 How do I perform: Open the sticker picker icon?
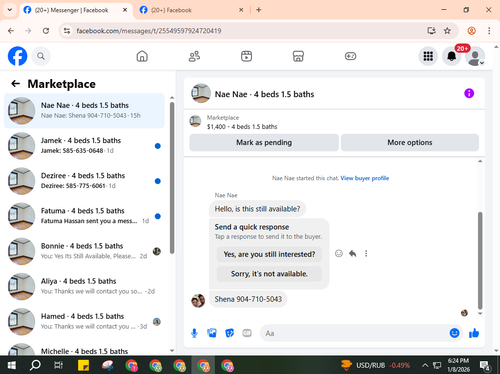click(229, 333)
